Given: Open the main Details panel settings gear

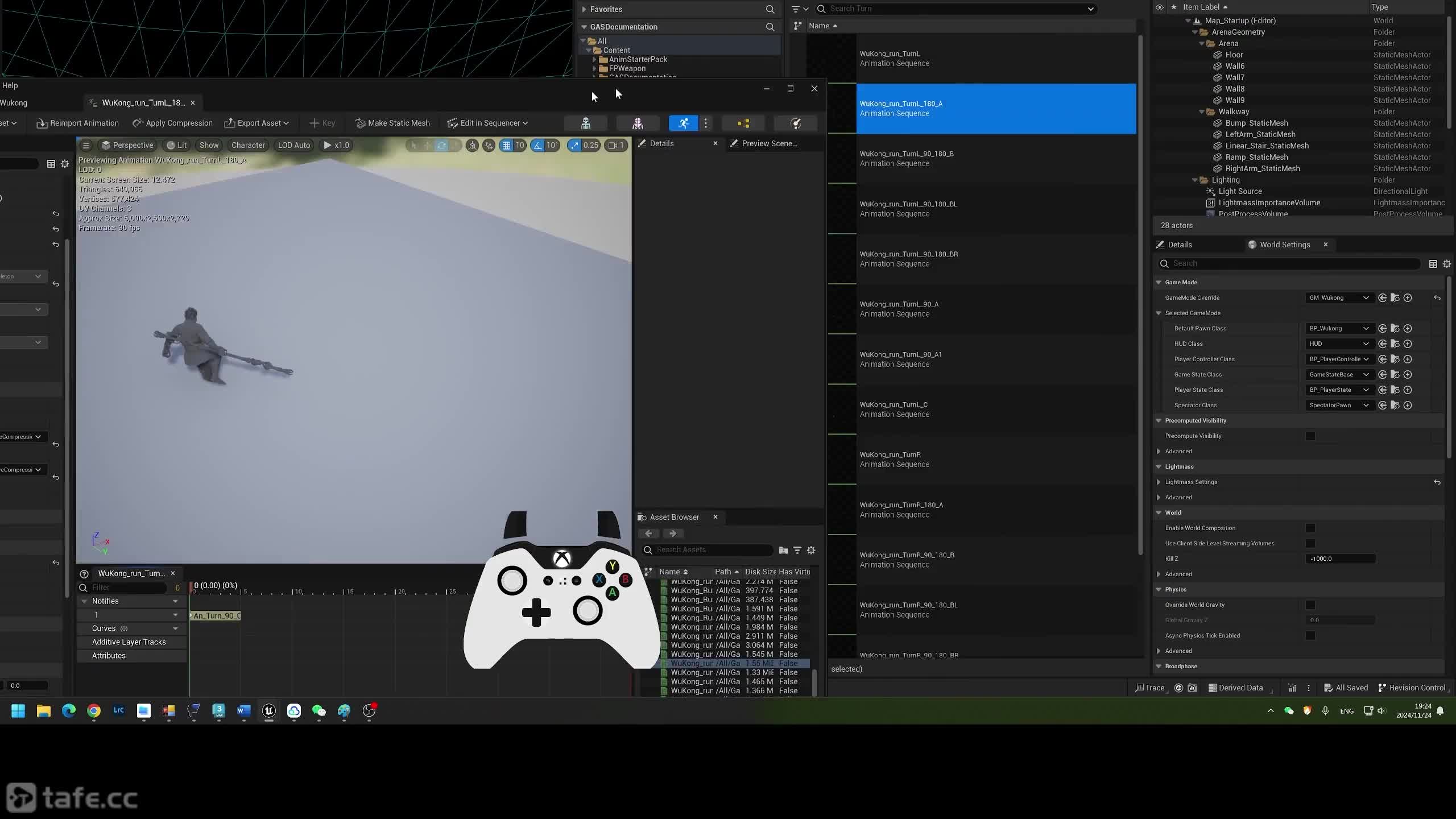Looking at the screenshot, I should (x=1447, y=263).
